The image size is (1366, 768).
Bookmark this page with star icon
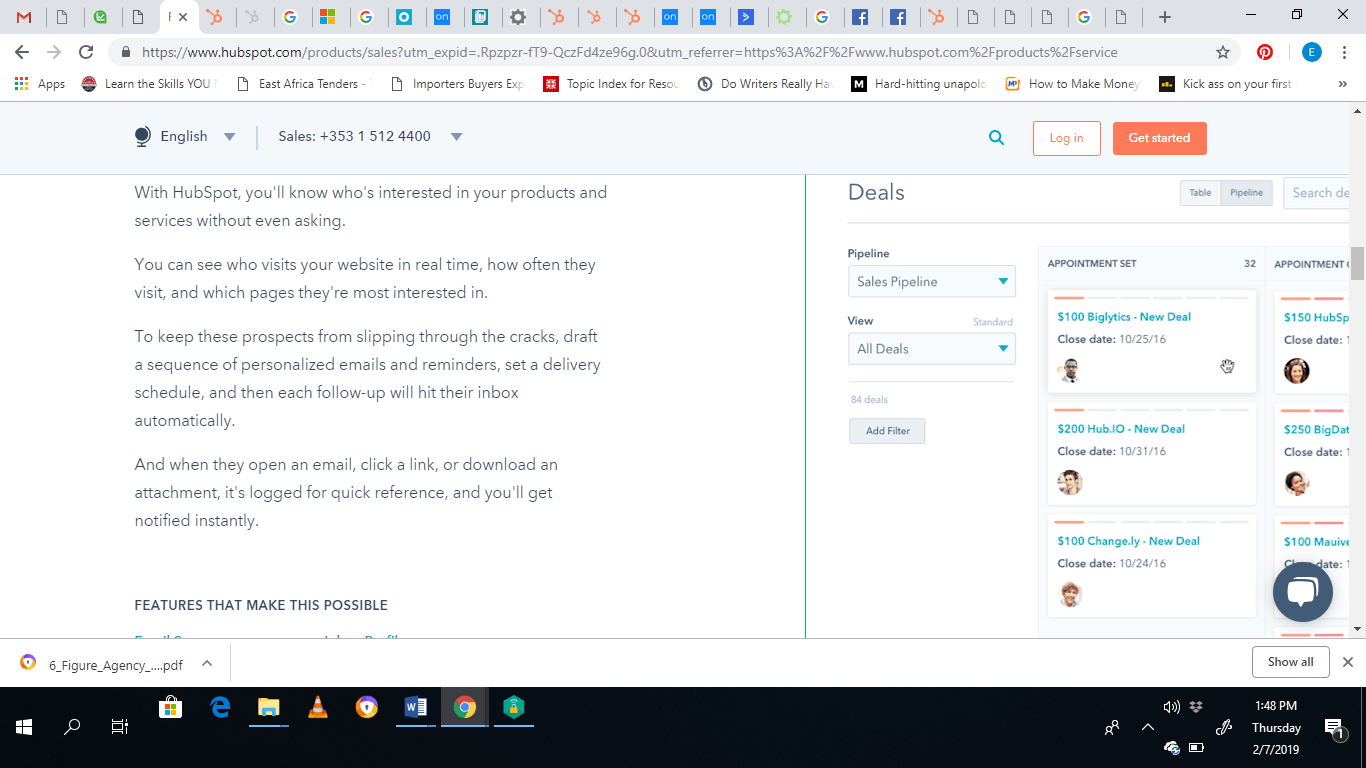pos(1222,52)
